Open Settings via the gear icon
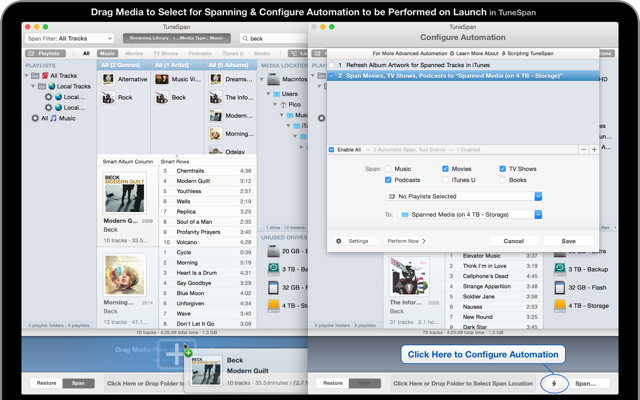 click(x=338, y=241)
